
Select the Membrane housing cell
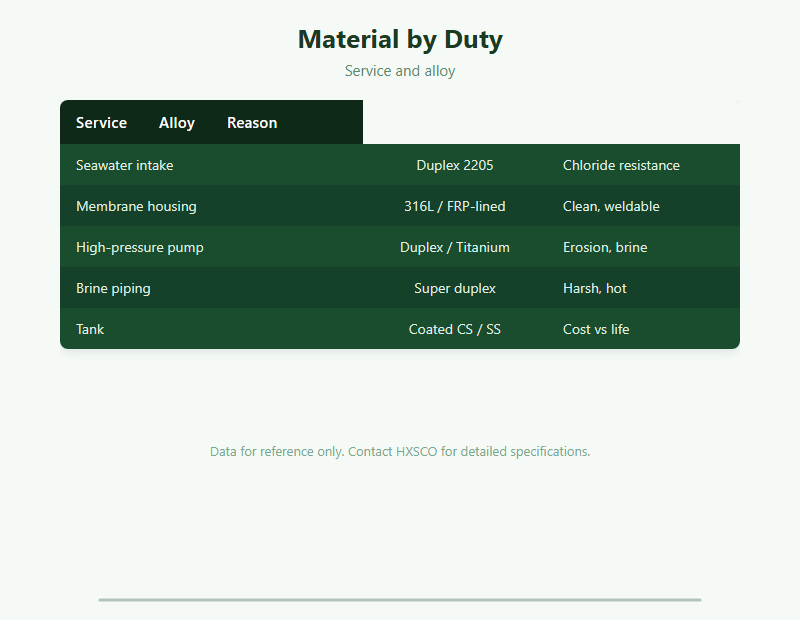[x=211, y=206]
